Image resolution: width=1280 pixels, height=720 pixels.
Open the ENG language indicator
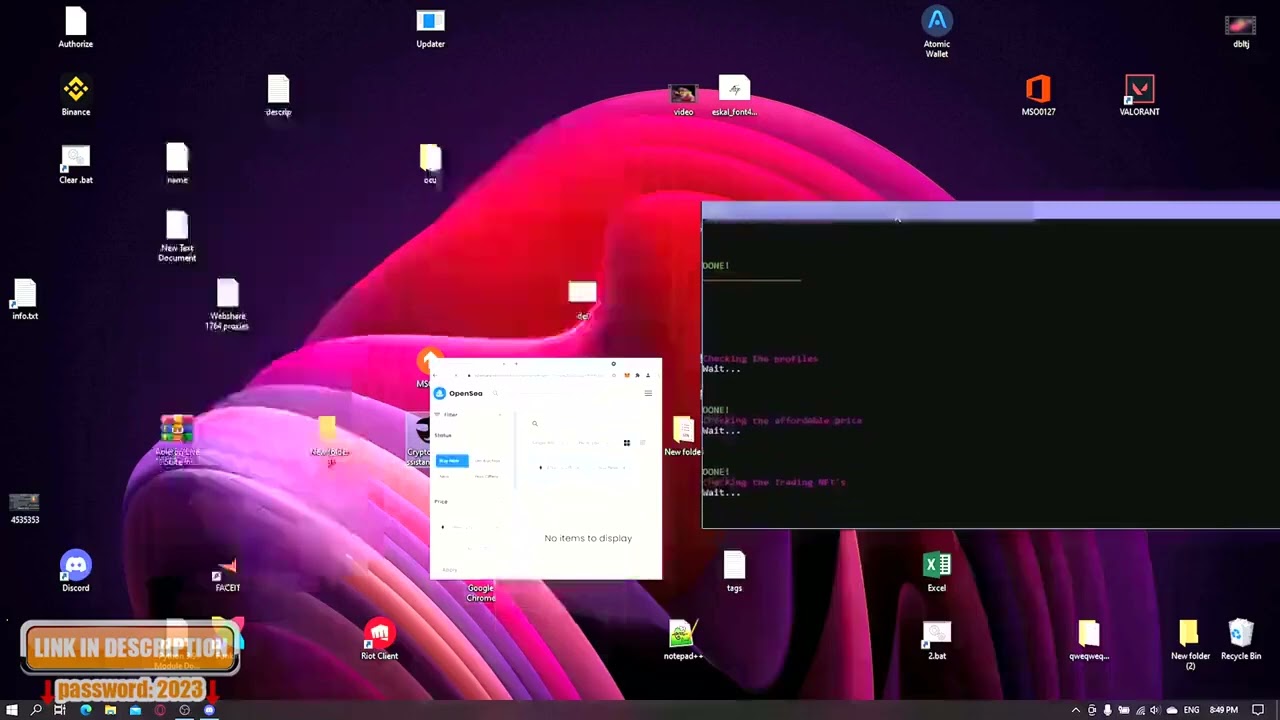(1192, 710)
